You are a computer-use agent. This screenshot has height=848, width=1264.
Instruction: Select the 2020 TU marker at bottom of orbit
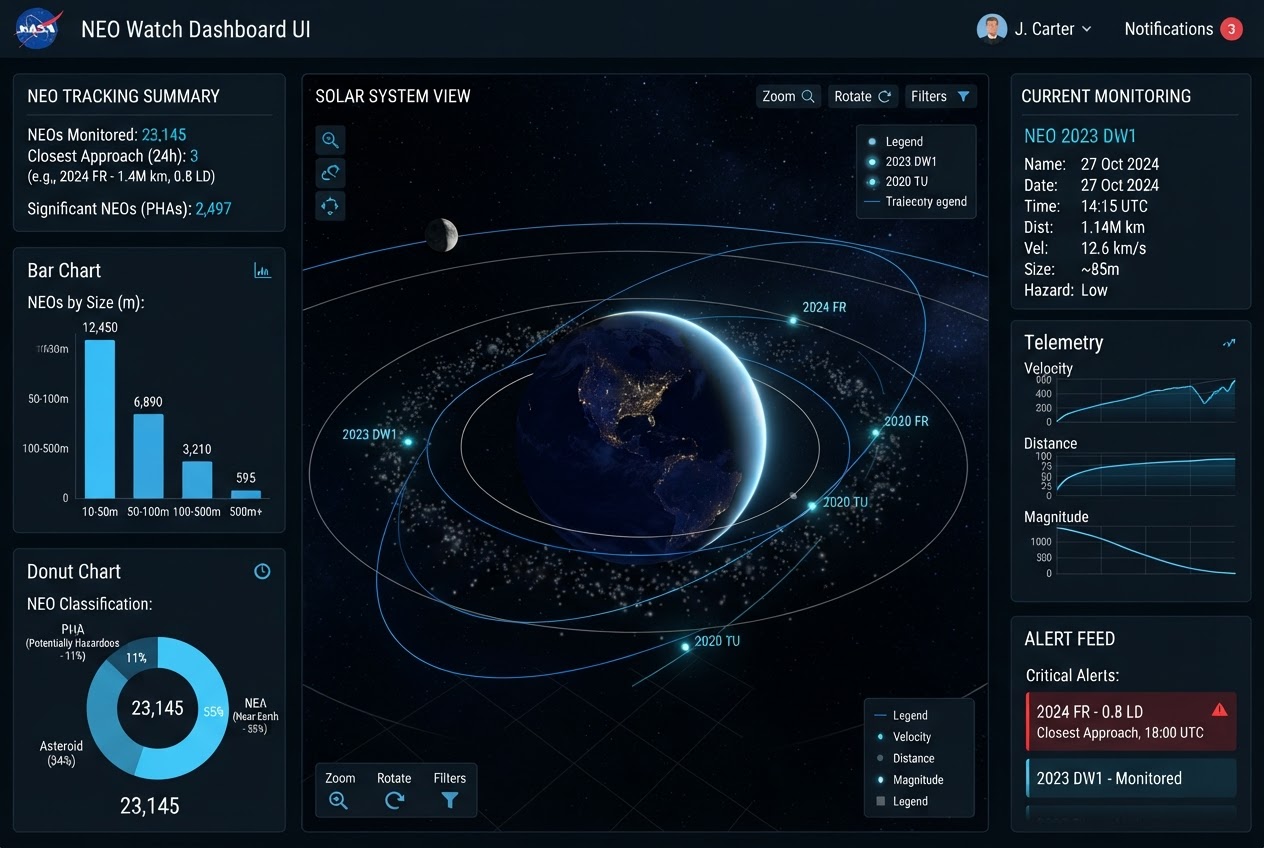click(685, 647)
